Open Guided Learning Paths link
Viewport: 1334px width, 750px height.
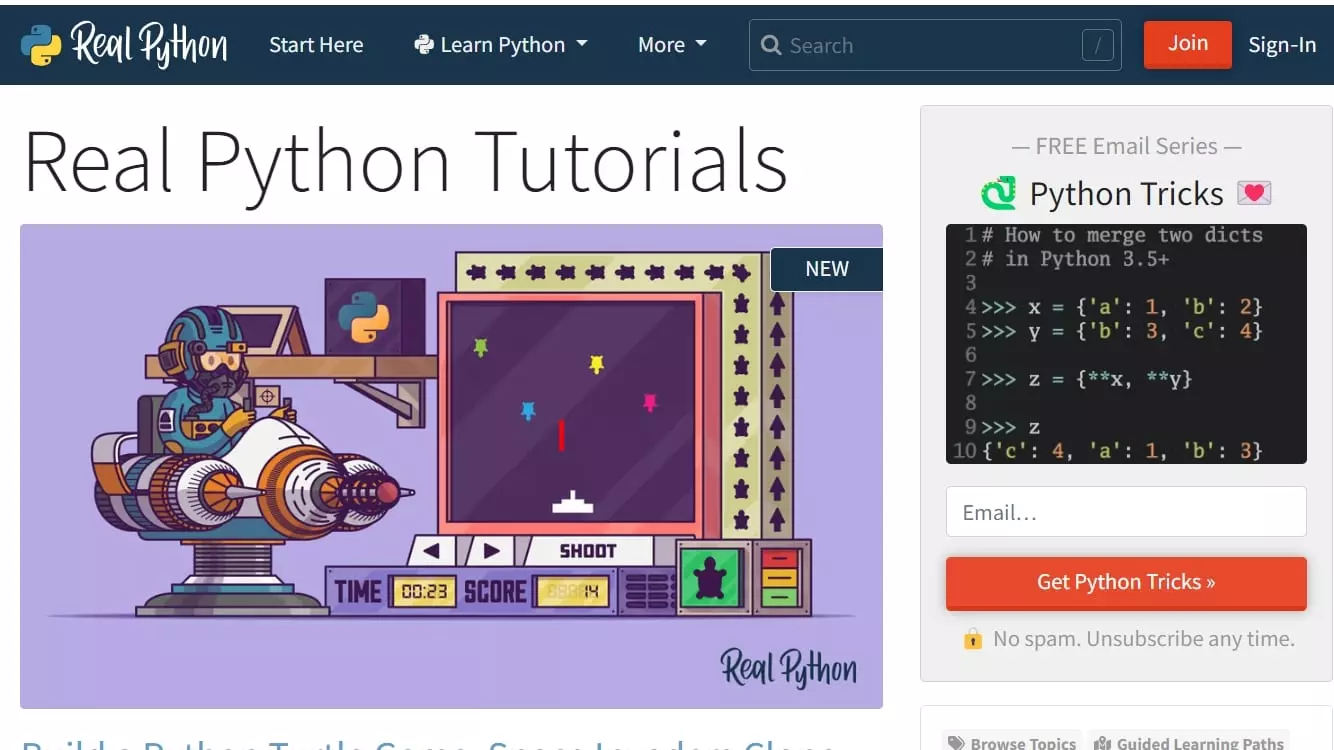pos(1189,743)
